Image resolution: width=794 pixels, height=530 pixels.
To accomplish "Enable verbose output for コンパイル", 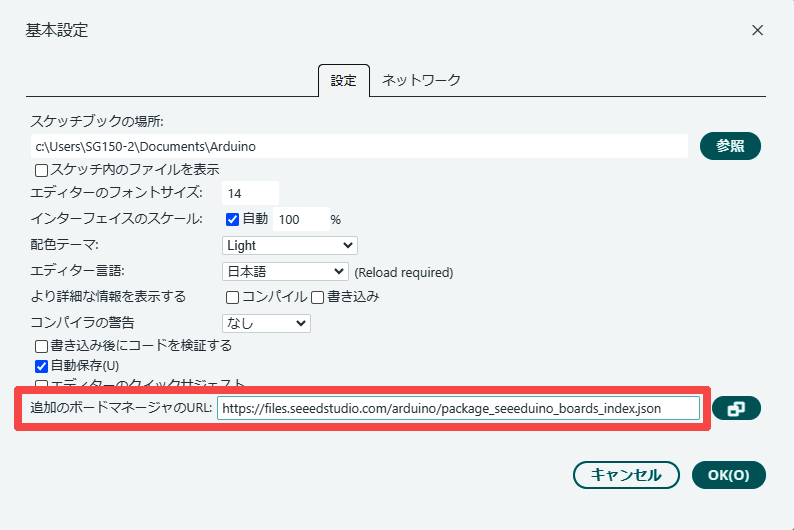I will tap(232, 297).
